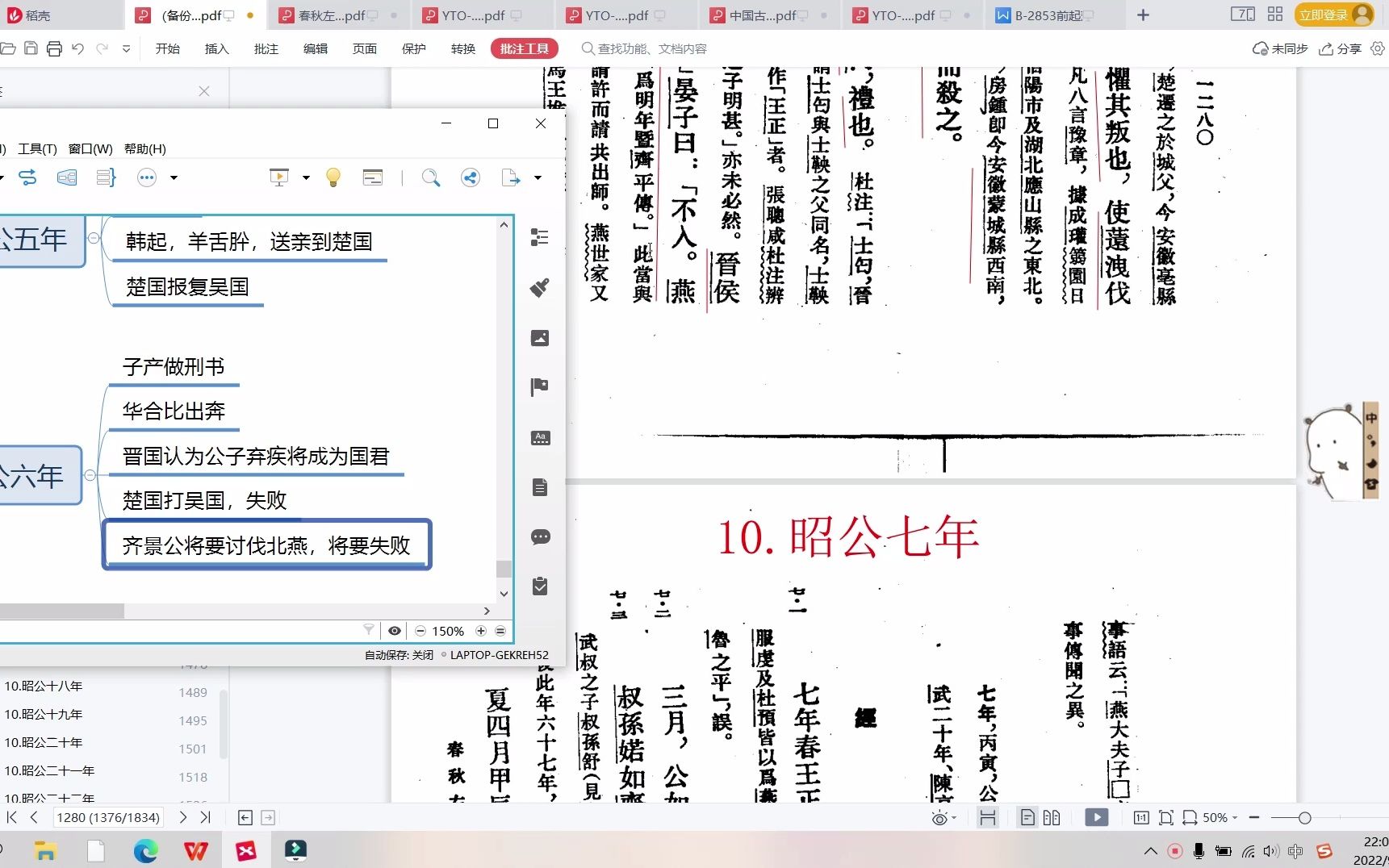Start PDF slideshow play button in status bar

click(x=1096, y=818)
